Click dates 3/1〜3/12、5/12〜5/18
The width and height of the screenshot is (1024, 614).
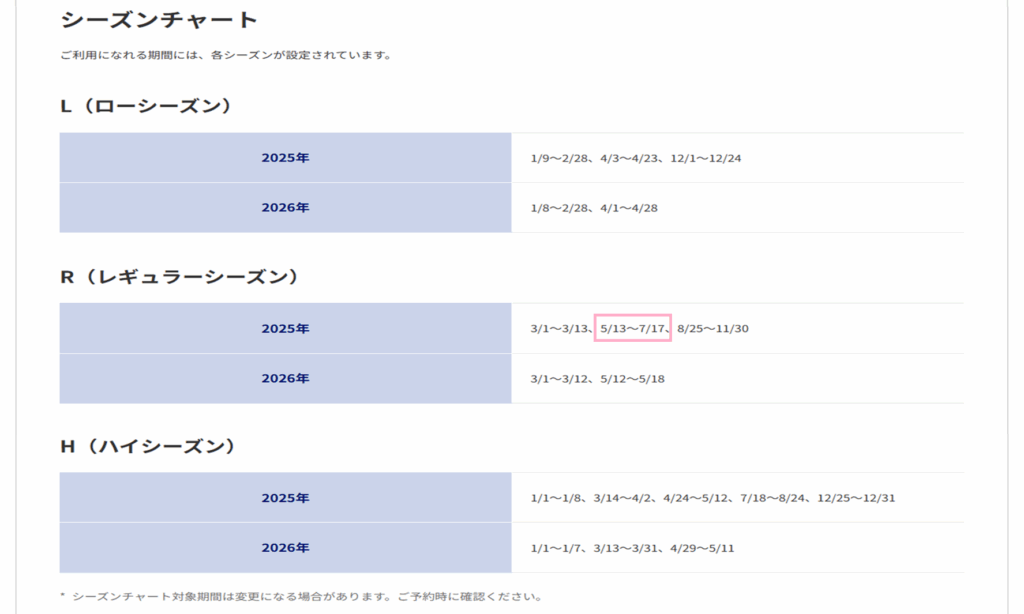[x=597, y=379]
